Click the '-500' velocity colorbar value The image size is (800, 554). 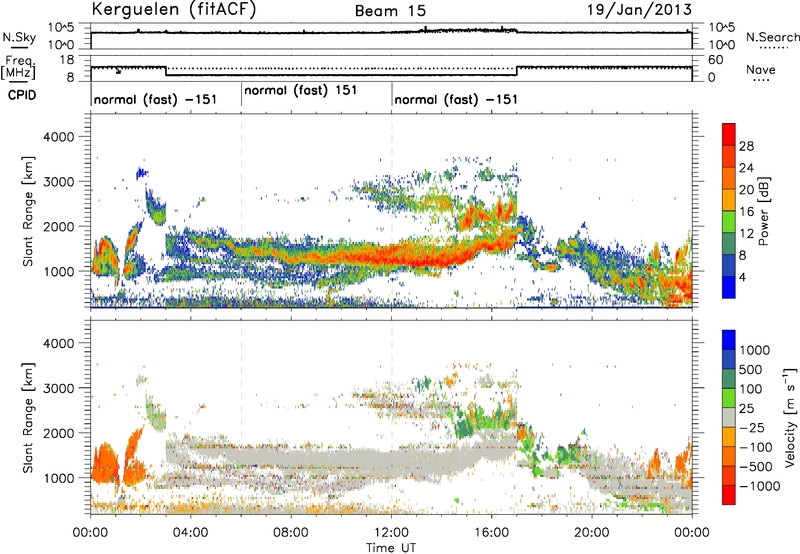tap(756, 466)
